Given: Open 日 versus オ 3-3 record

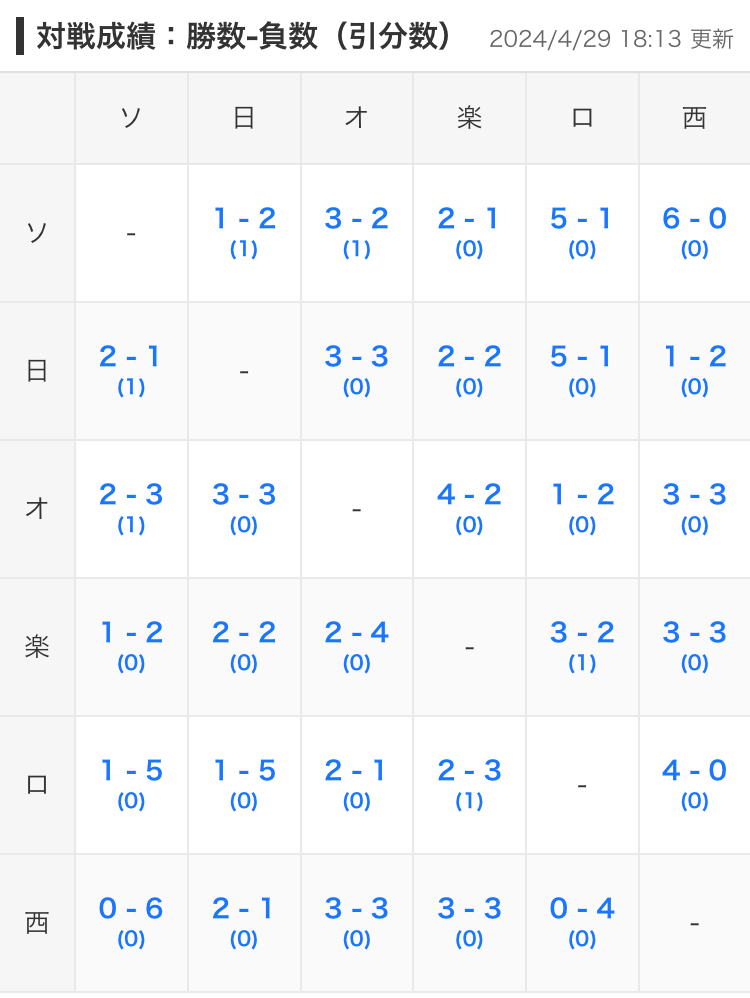Looking at the screenshot, I should coord(356,357).
